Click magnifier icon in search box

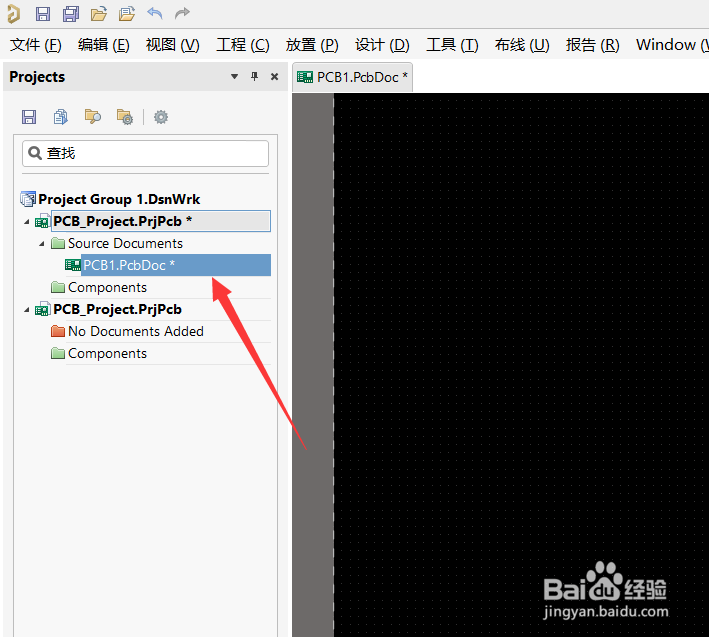35,153
